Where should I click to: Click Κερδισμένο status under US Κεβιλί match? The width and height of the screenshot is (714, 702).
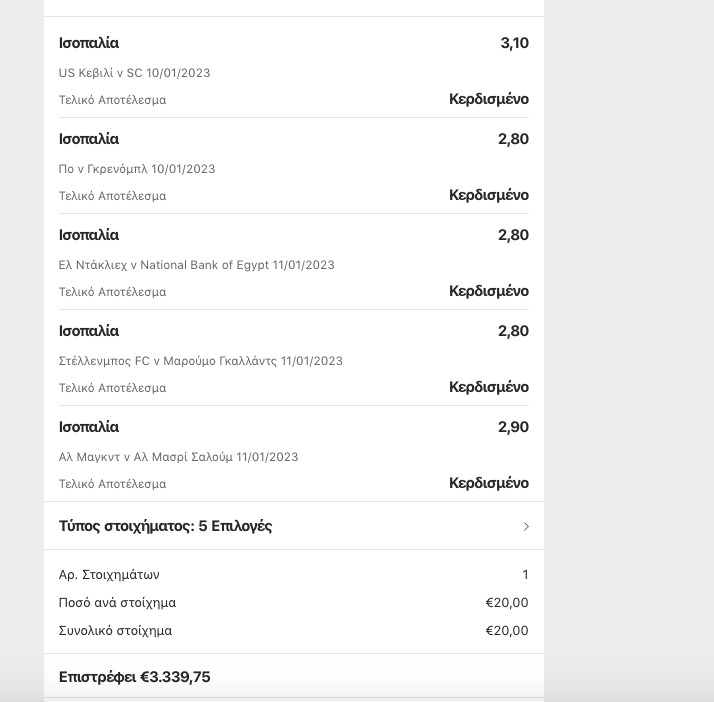[489, 99]
